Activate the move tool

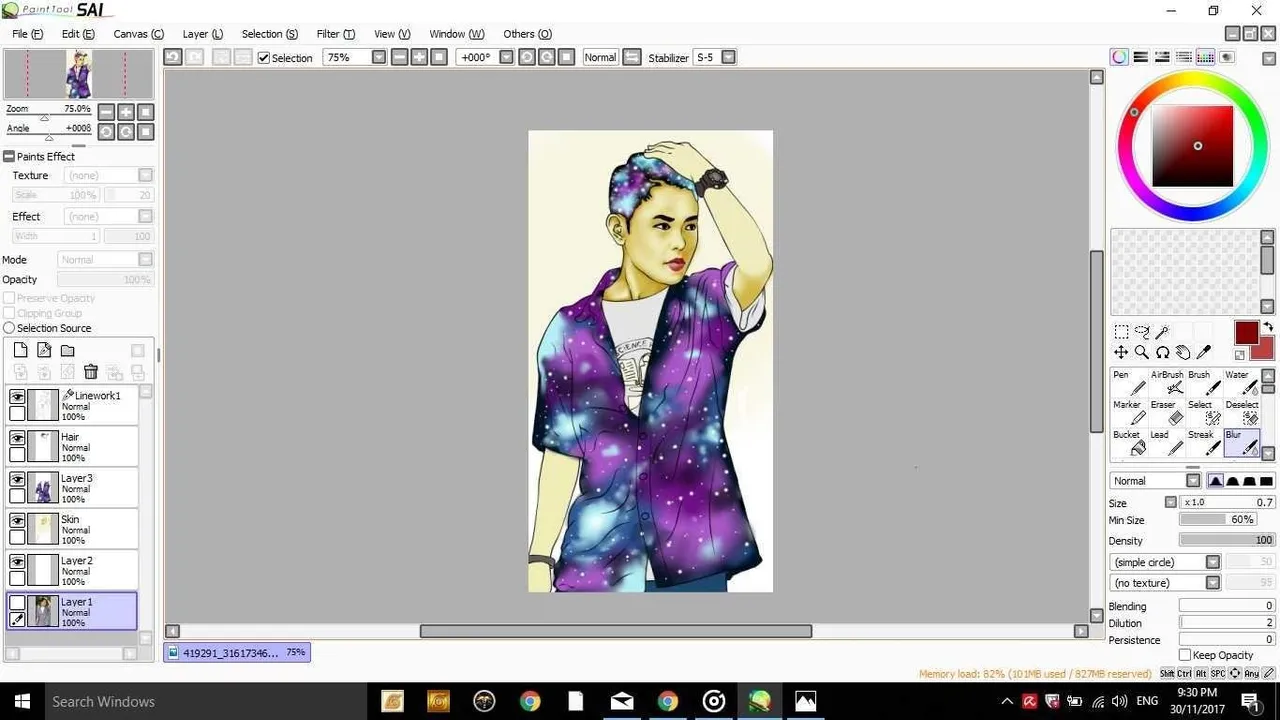click(1121, 352)
